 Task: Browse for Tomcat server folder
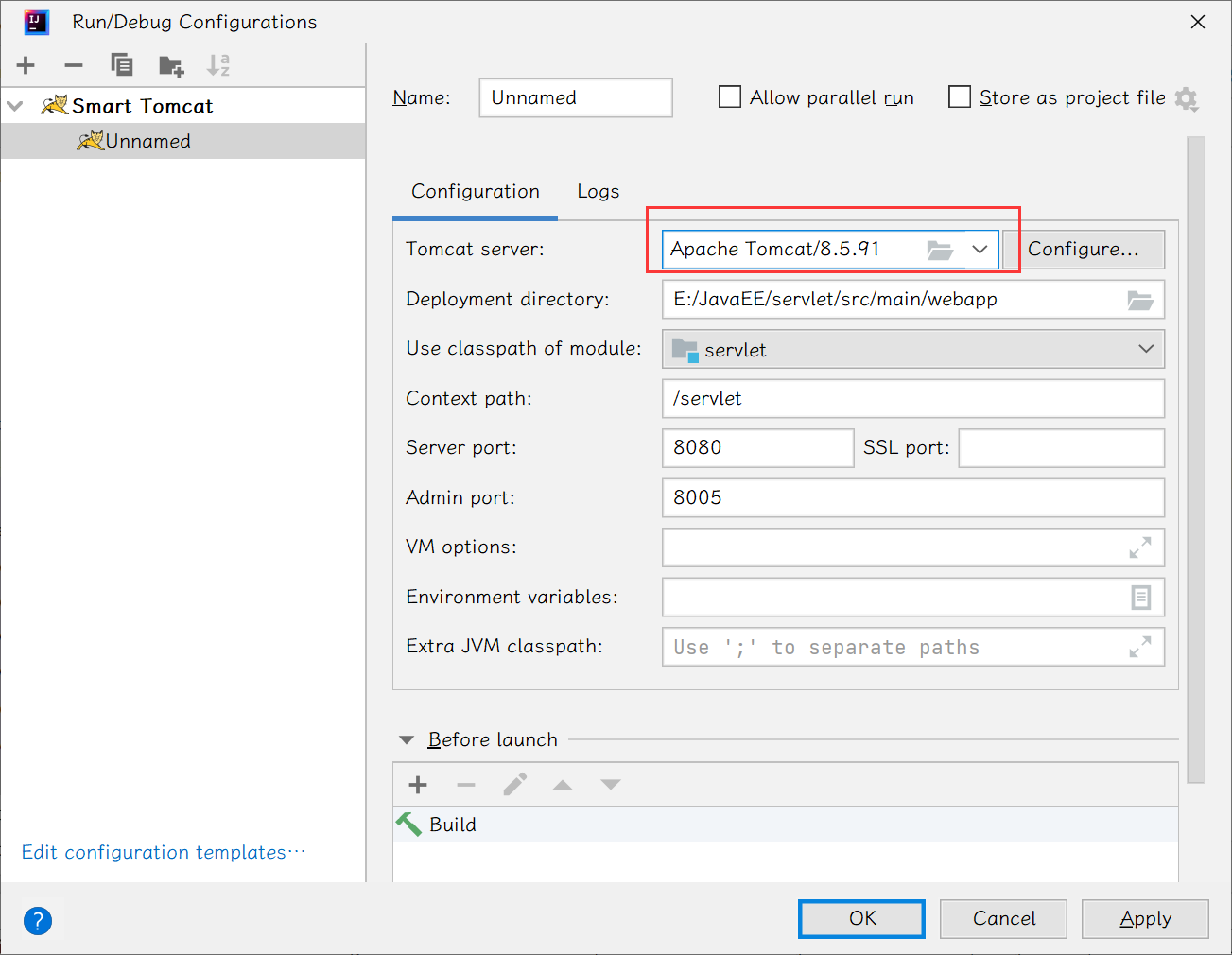[939, 250]
